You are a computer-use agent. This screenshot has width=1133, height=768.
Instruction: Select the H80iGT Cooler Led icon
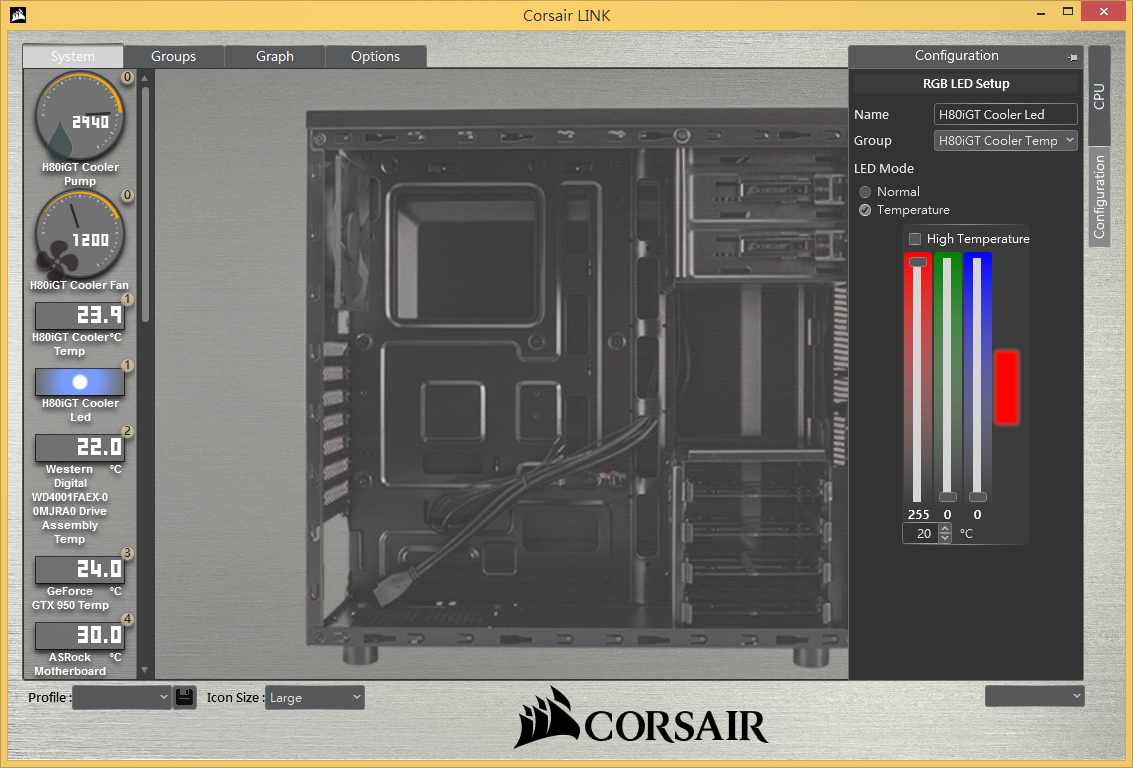[79, 381]
